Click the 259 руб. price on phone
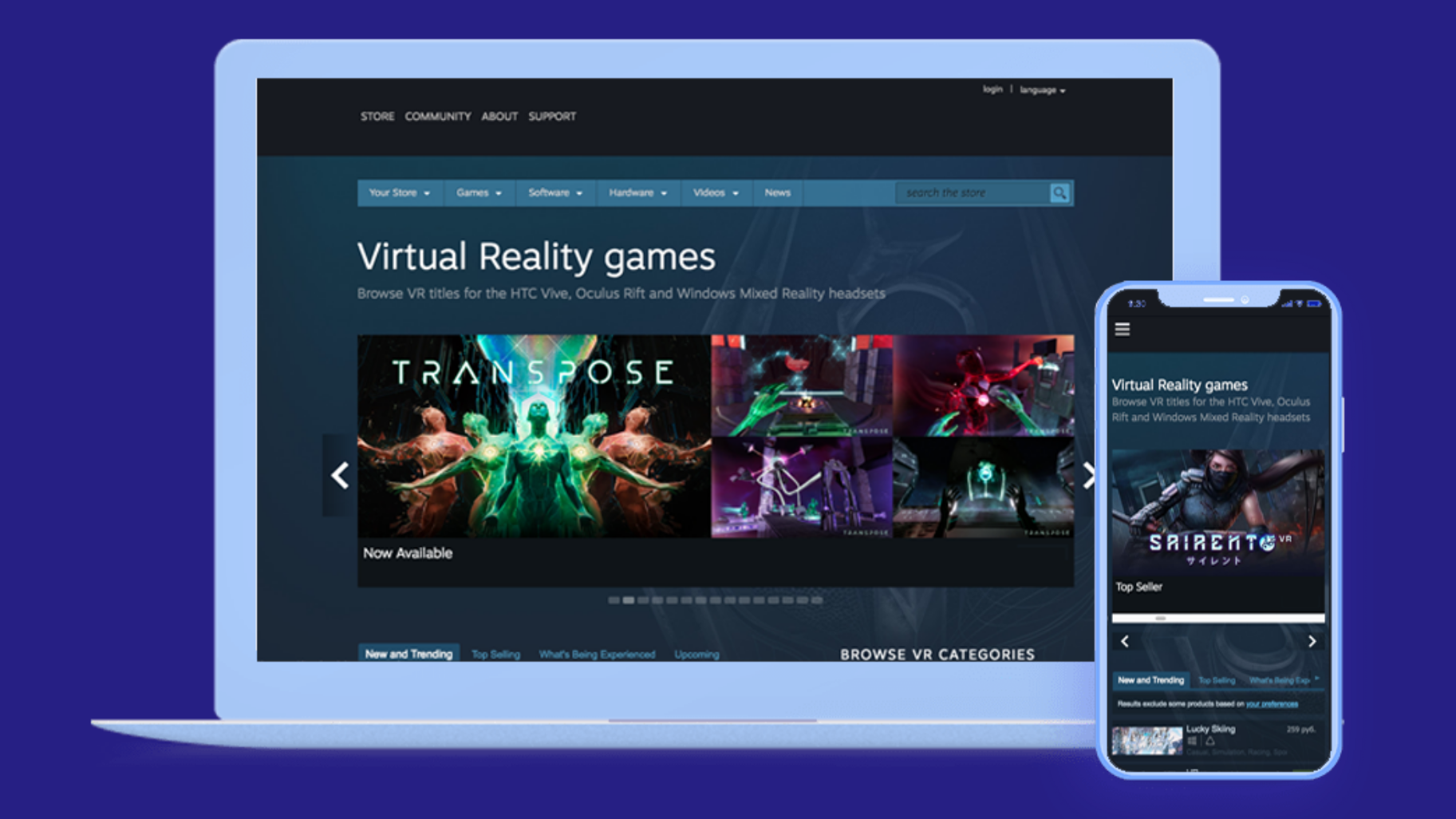The width and height of the screenshot is (1456, 819). point(1300,730)
